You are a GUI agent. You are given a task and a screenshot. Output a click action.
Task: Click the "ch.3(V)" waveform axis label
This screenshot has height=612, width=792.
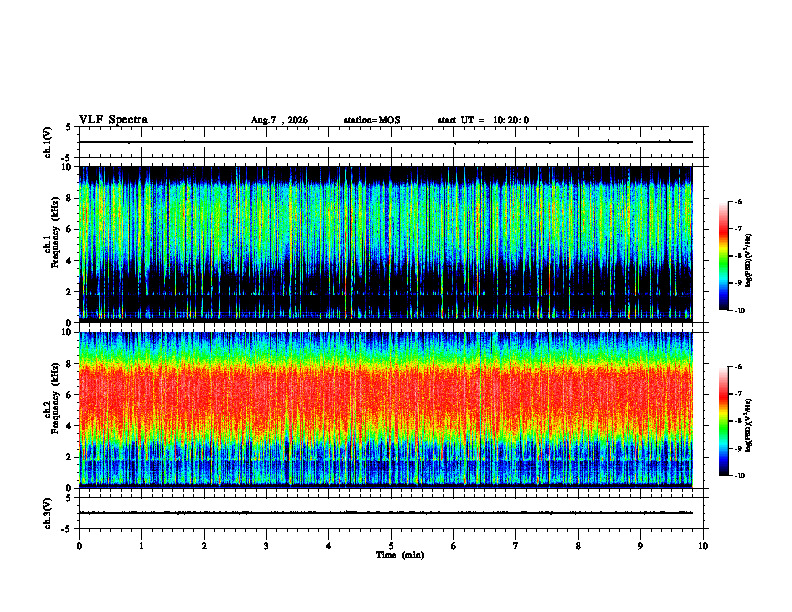pyautogui.click(x=48, y=513)
